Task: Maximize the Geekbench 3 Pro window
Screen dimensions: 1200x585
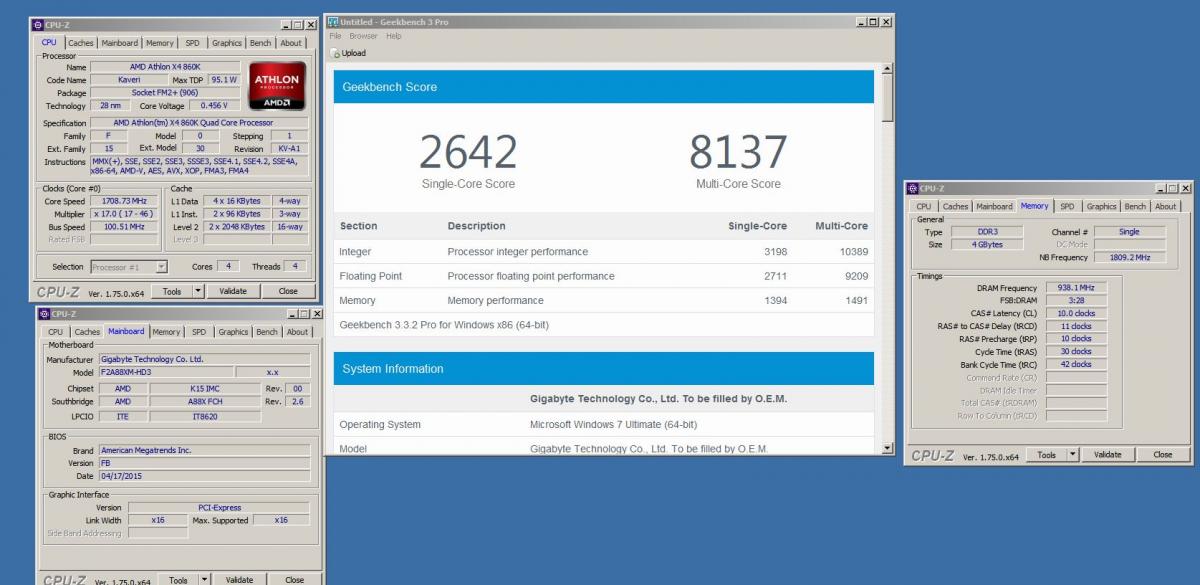Action: point(874,22)
